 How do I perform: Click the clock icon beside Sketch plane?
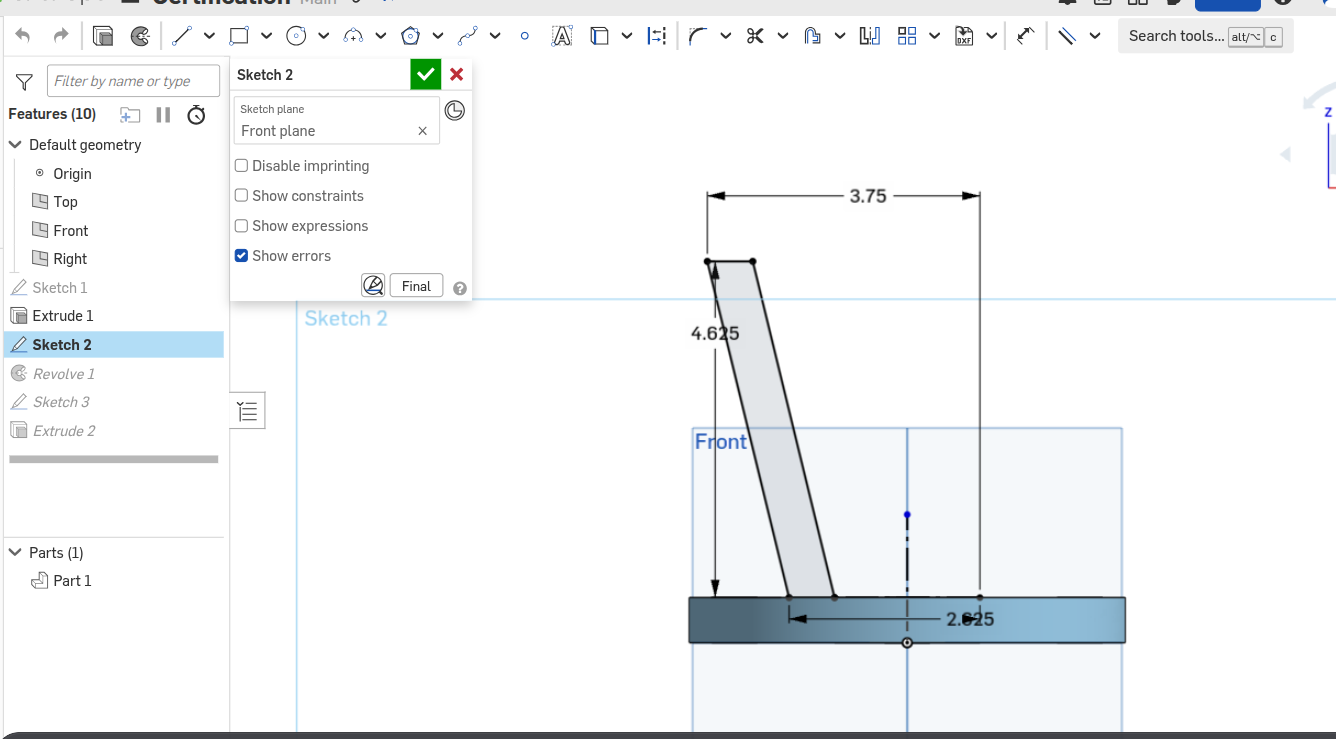click(x=454, y=110)
